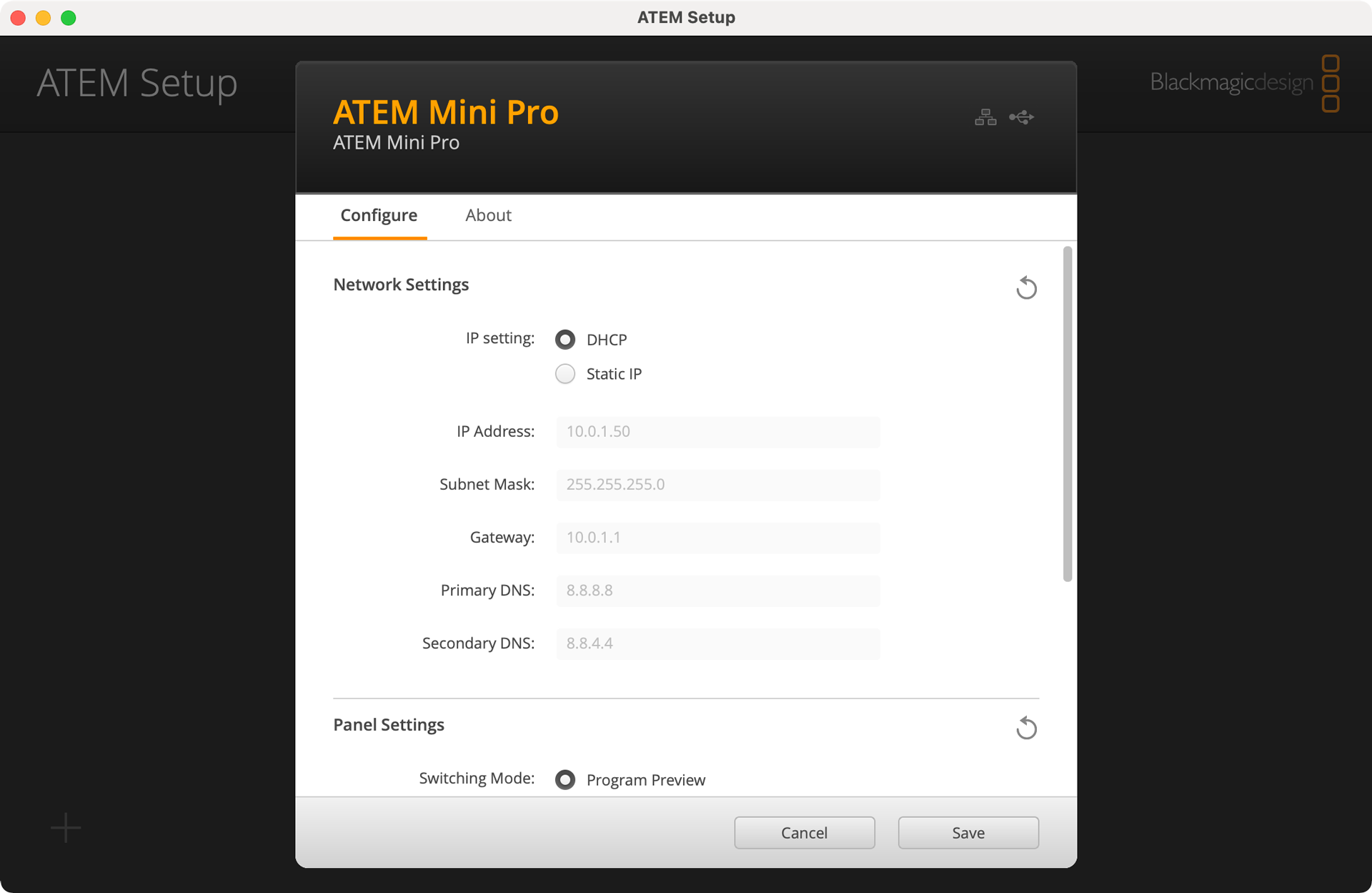This screenshot has width=1372, height=893.
Task: Click the Gateway input field
Action: click(718, 538)
